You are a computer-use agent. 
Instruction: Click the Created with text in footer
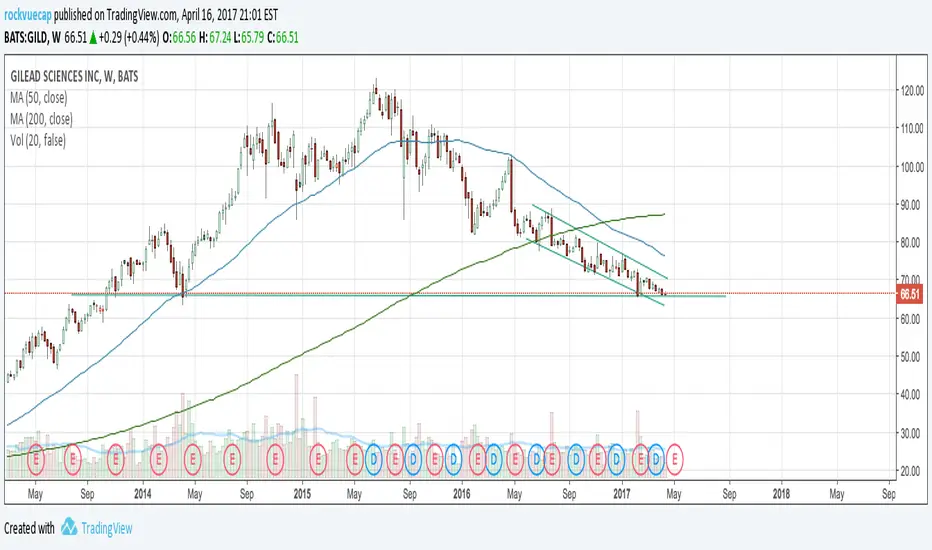click(x=29, y=528)
